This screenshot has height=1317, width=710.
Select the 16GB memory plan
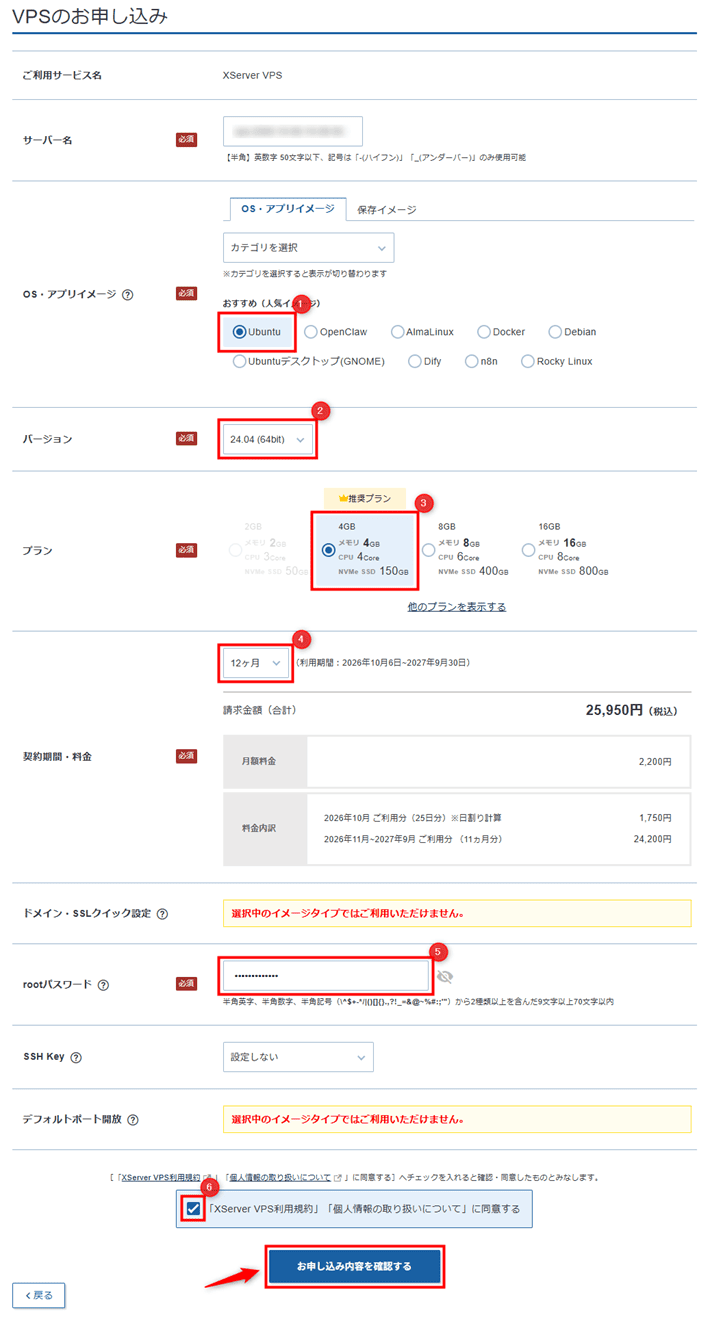click(529, 550)
